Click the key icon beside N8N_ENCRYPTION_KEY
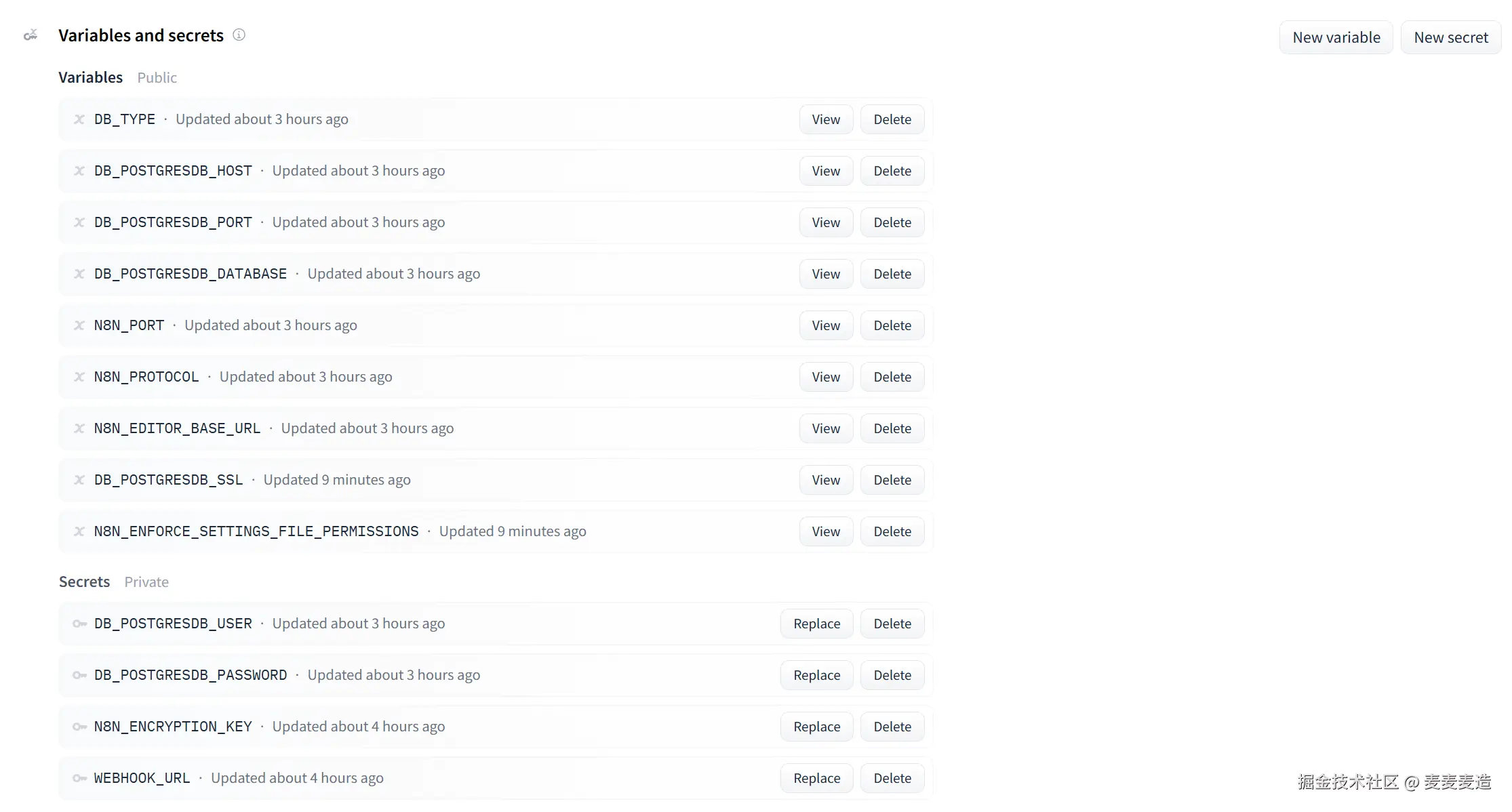 (79, 727)
